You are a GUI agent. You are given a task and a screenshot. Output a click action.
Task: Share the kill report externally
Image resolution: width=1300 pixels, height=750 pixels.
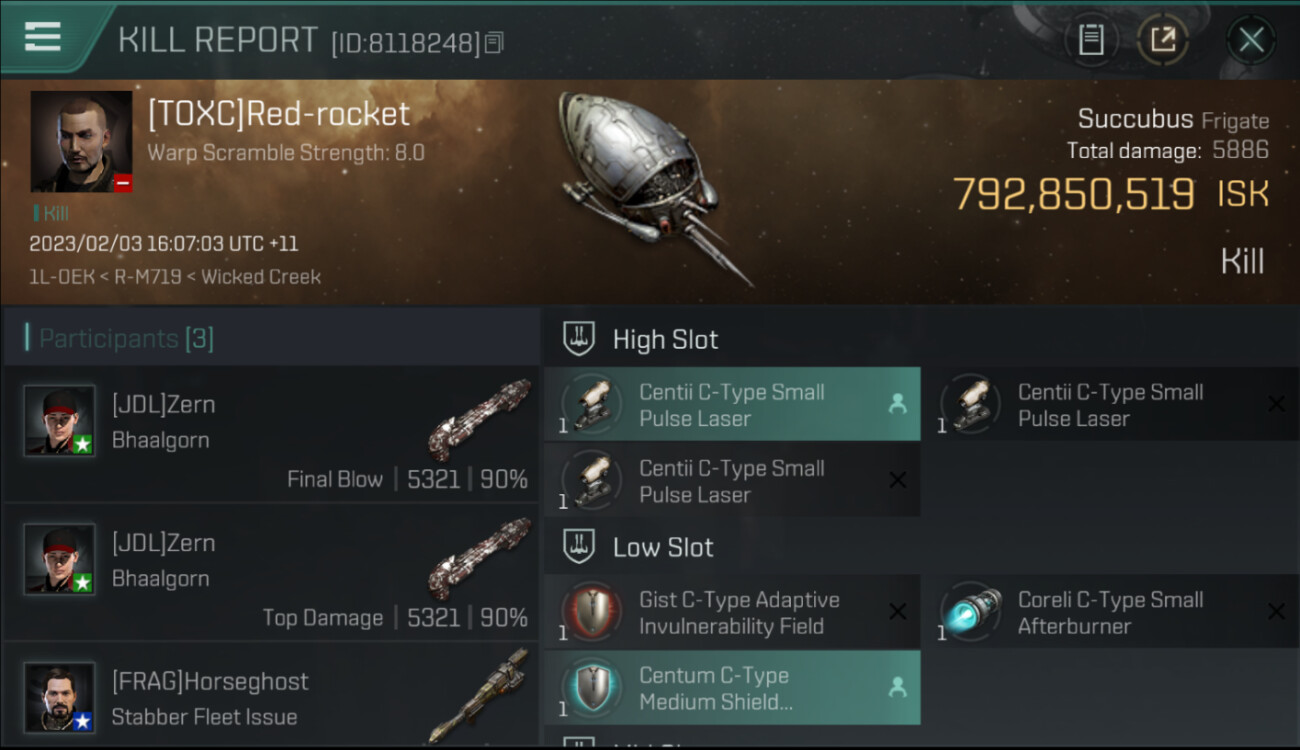(x=1163, y=40)
